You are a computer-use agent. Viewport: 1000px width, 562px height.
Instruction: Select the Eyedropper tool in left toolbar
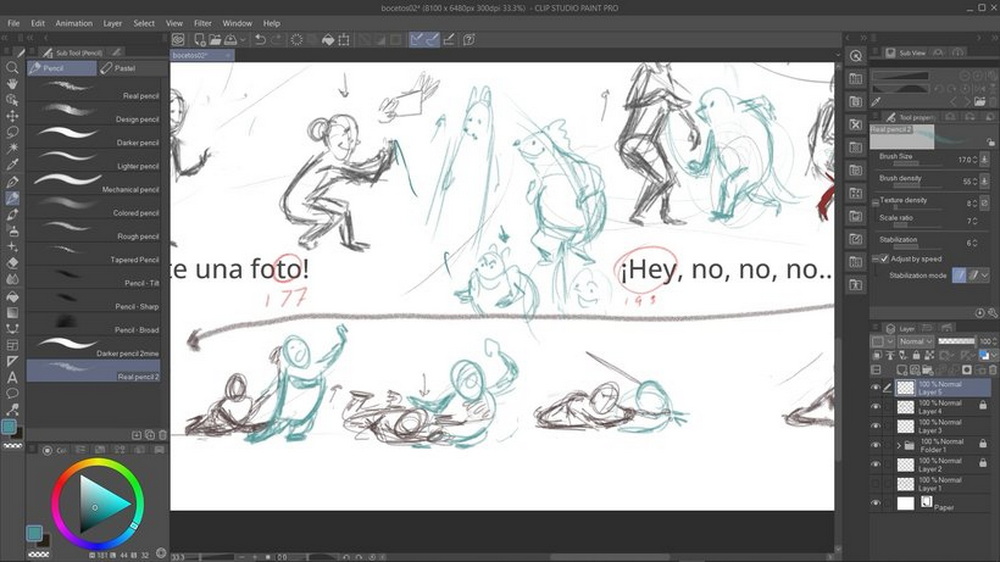(x=11, y=165)
